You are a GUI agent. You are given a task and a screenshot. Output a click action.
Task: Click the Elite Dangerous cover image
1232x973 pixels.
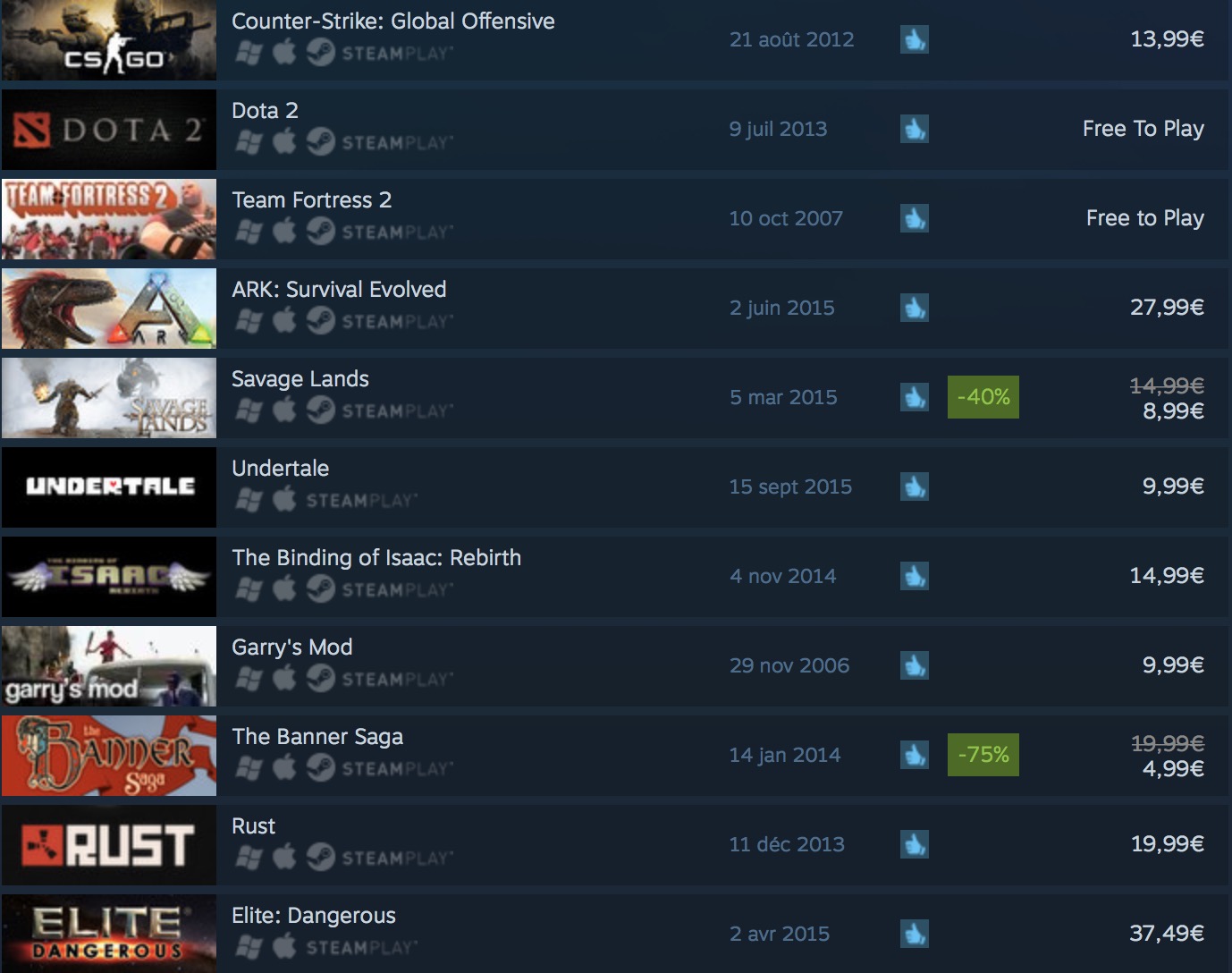pos(109,934)
